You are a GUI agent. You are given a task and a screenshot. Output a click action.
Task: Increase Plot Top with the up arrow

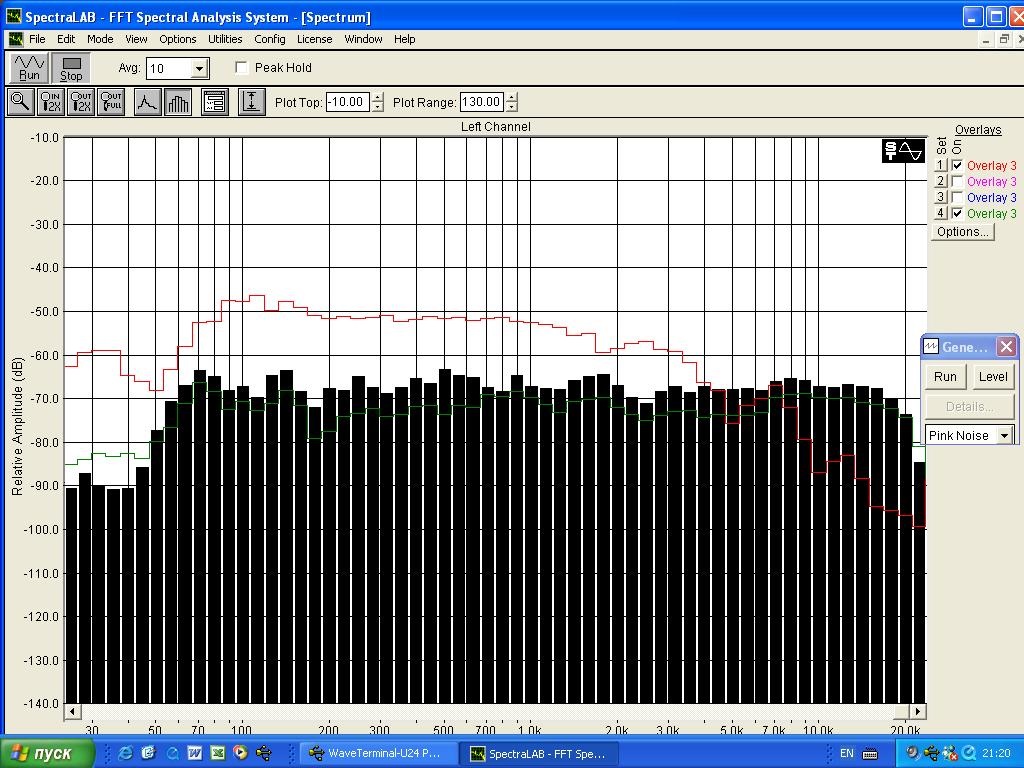(x=377, y=97)
